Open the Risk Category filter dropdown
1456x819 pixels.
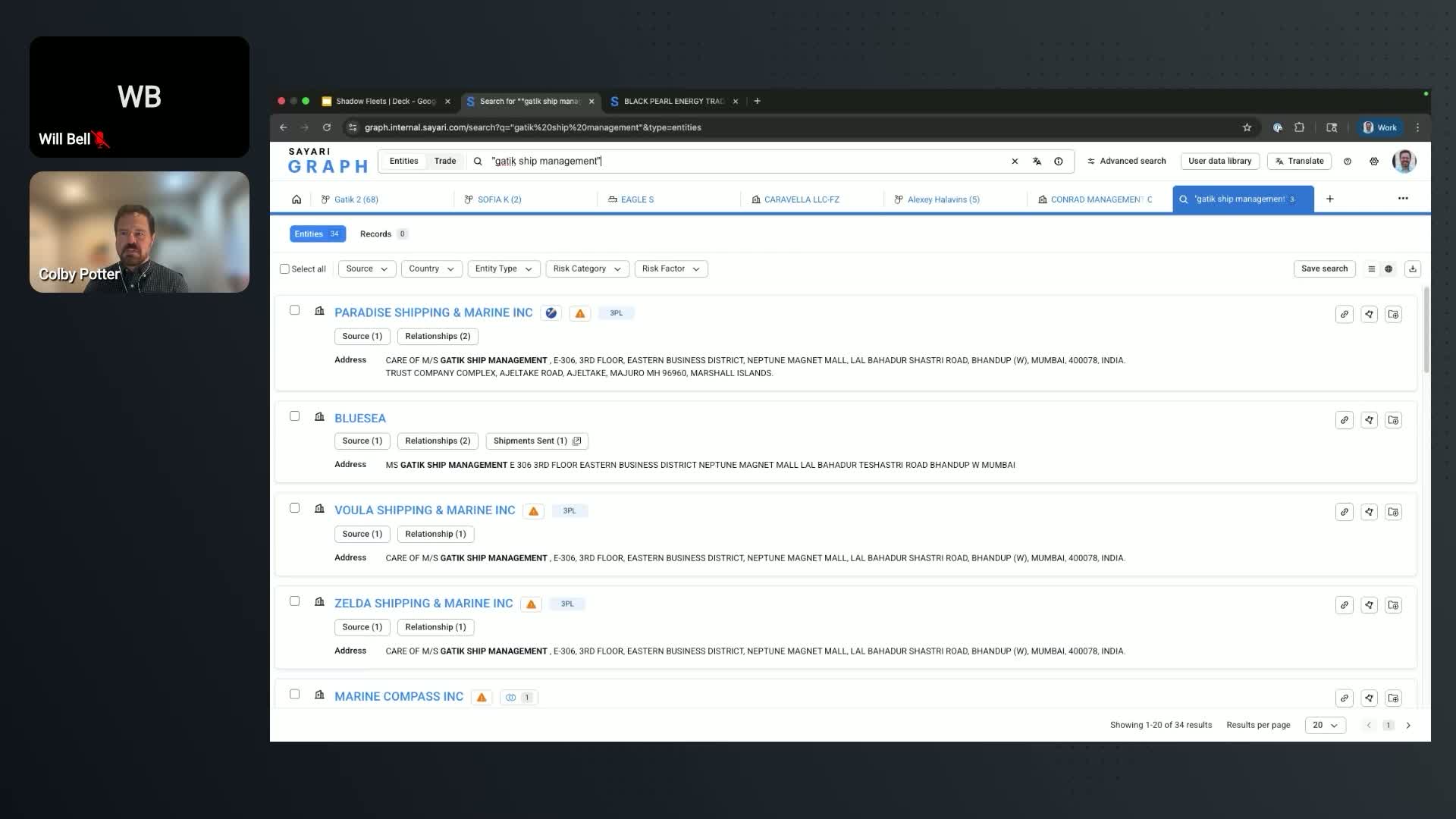pos(587,269)
